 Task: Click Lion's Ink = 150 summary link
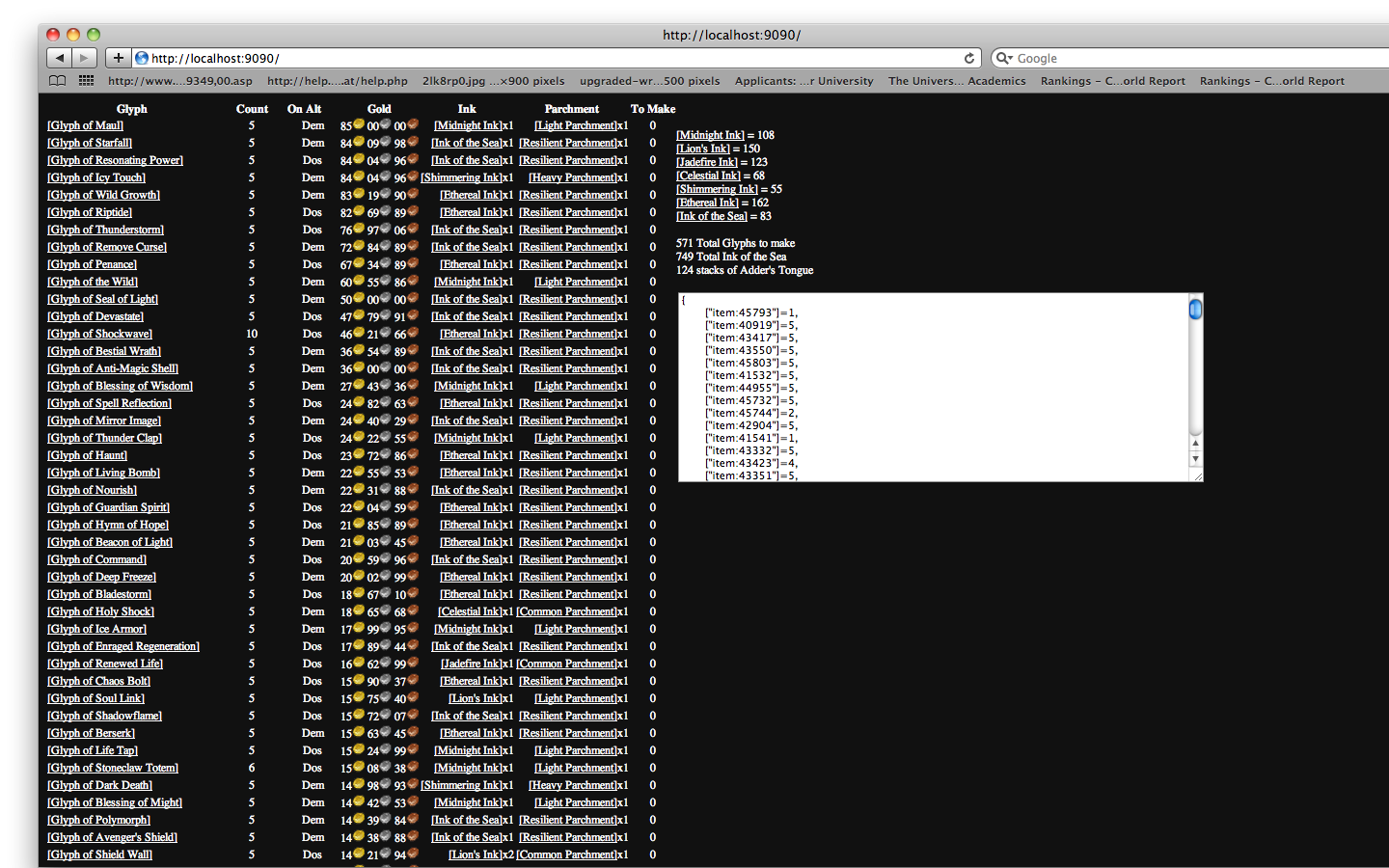click(x=703, y=149)
